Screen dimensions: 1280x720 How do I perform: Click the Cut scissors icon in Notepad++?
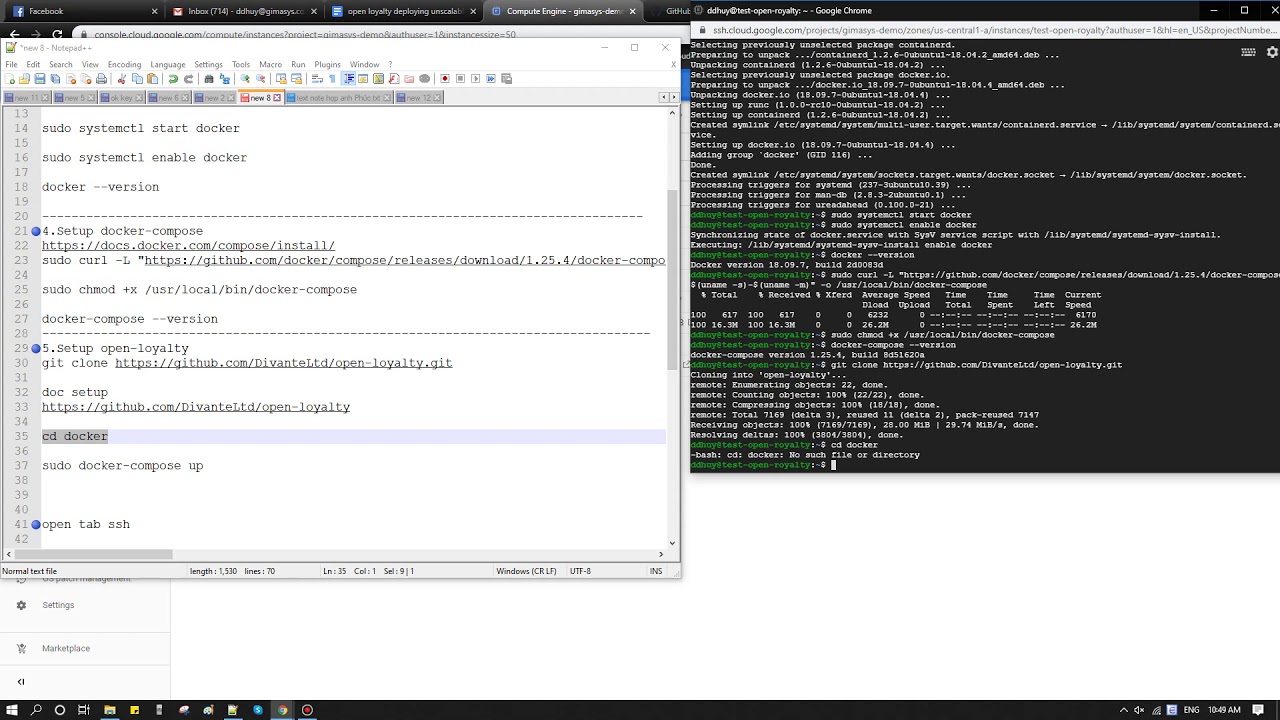pyautogui.click(x=123, y=79)
